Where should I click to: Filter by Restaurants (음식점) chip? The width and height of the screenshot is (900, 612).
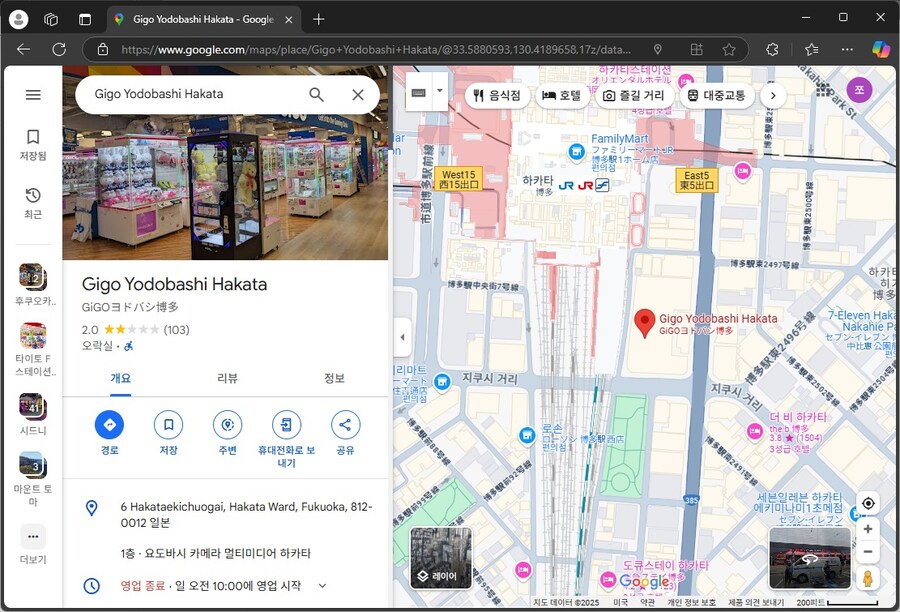[497, 95]
